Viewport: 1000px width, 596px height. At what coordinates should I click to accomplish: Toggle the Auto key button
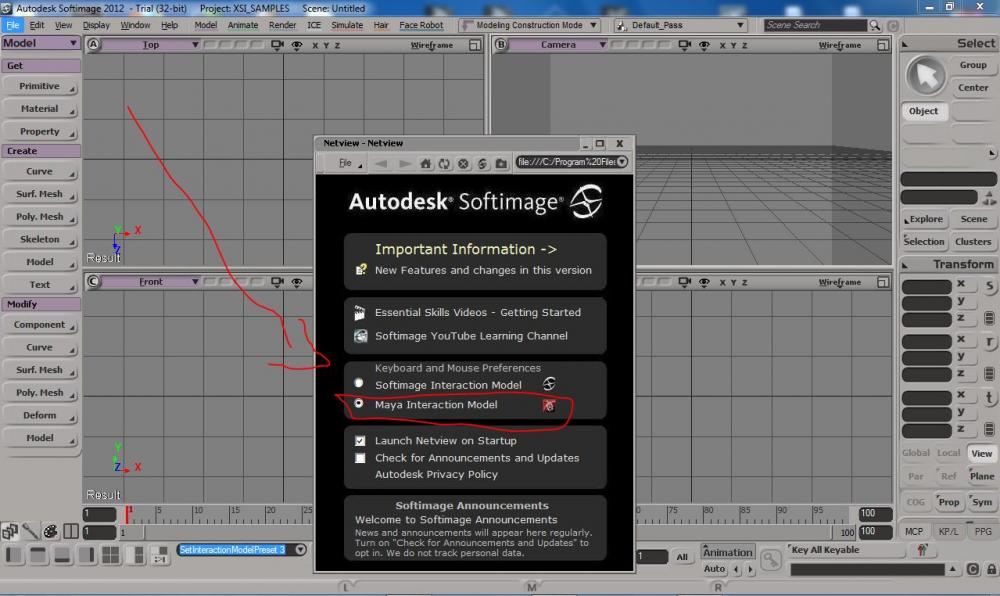(x=714, y=569)
